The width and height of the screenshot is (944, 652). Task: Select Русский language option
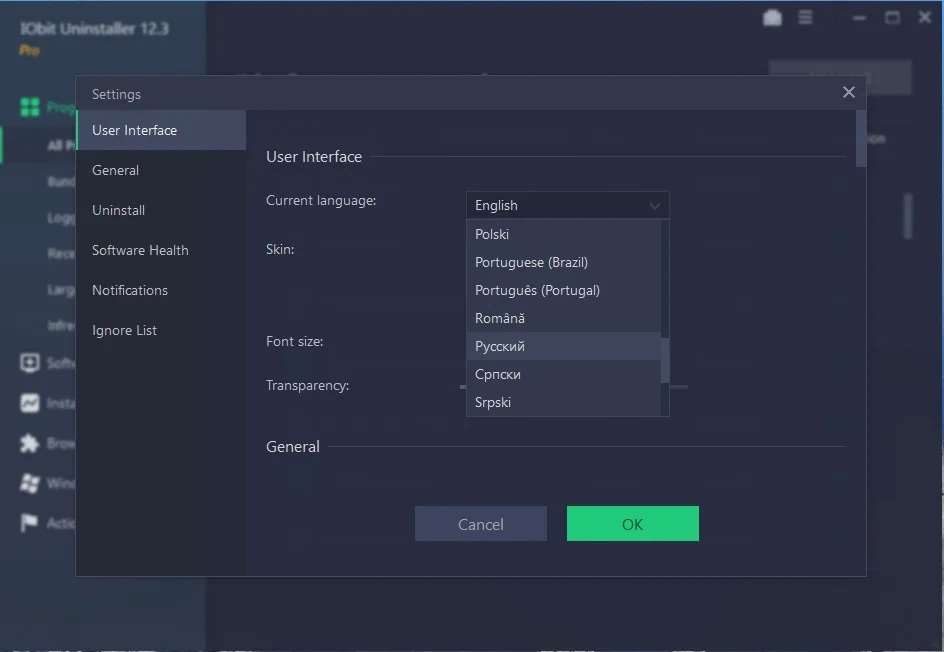[x=564, y=346]
